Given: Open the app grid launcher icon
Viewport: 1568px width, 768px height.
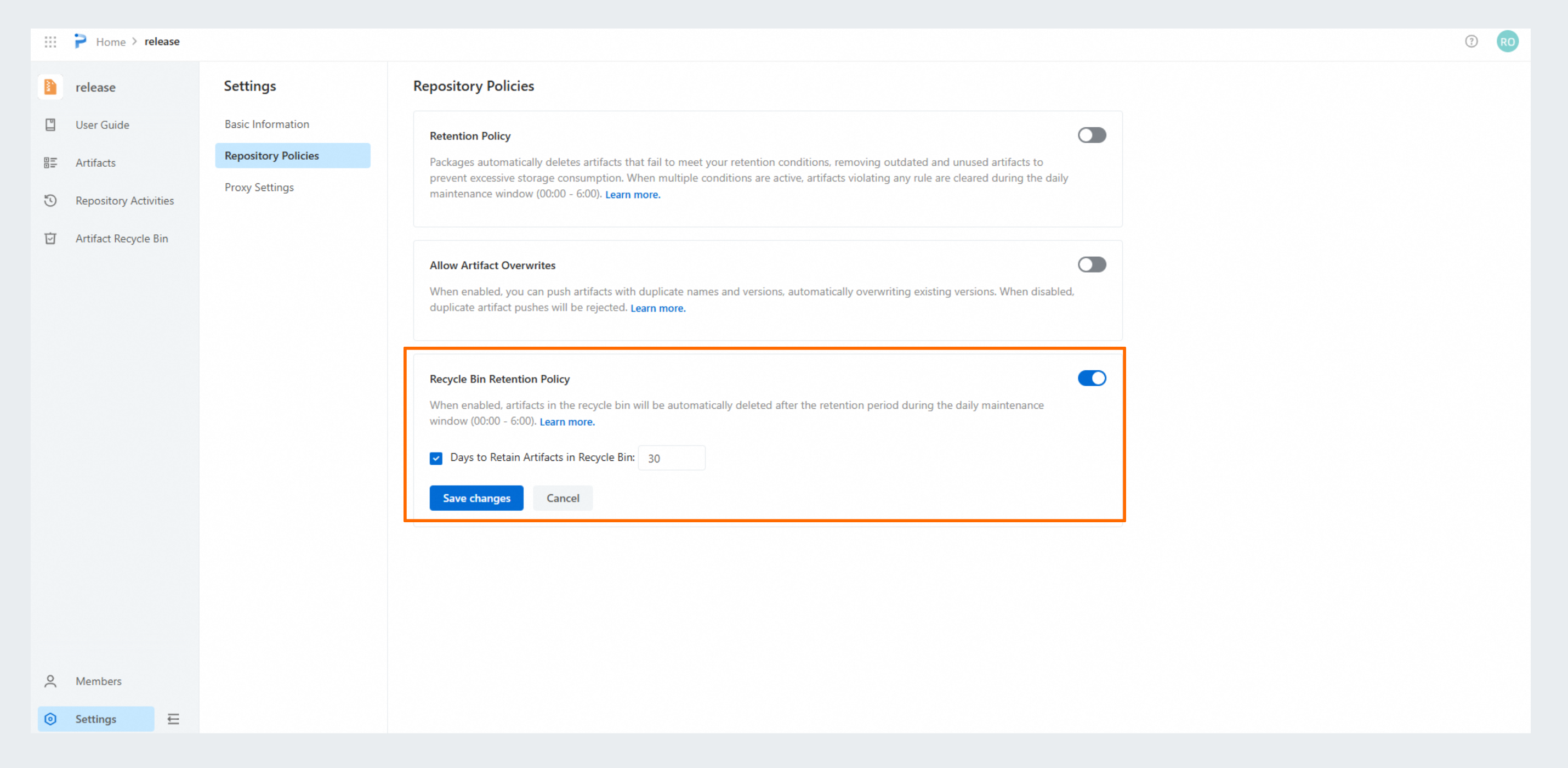Looking at the screenshot, I should point(50,41).
